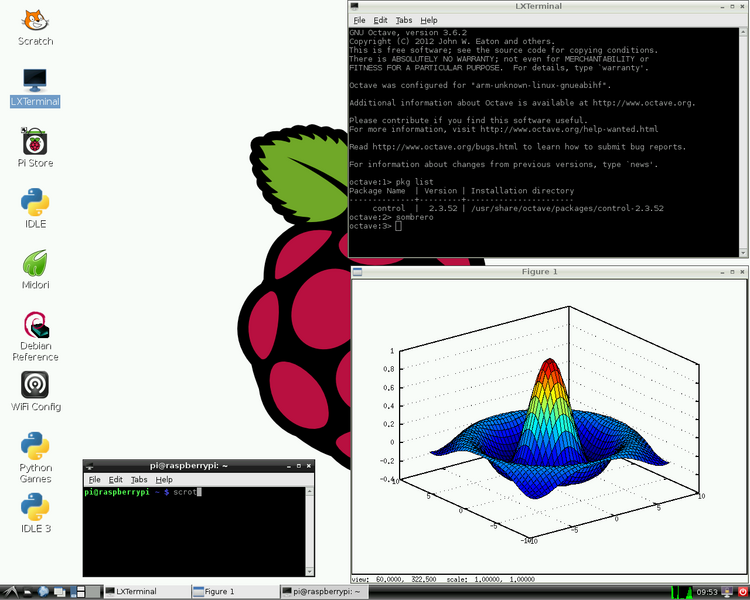Click the 'sombrero' command text in Octave
750x600 pixels.
414,217
